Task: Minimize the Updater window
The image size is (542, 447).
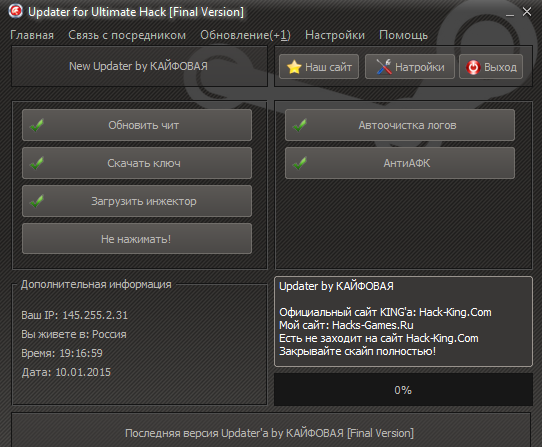Action: tap(510, 13)
